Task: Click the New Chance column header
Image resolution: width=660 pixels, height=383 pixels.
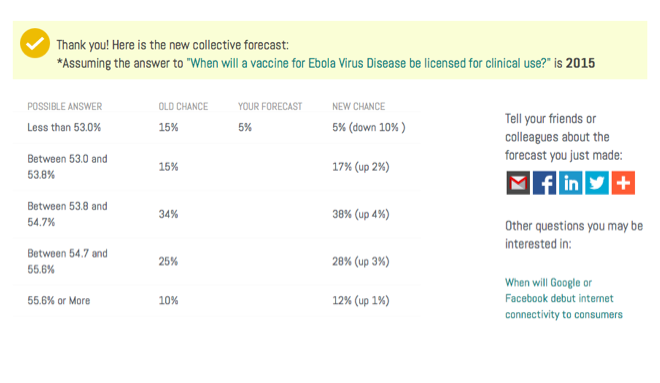Action: [x=359, y=106]
